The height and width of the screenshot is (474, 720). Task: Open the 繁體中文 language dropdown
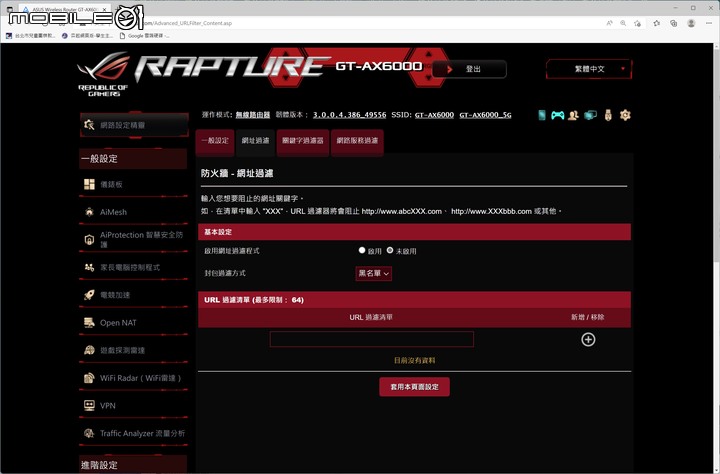pyautogui.click(x=589, y=69)
